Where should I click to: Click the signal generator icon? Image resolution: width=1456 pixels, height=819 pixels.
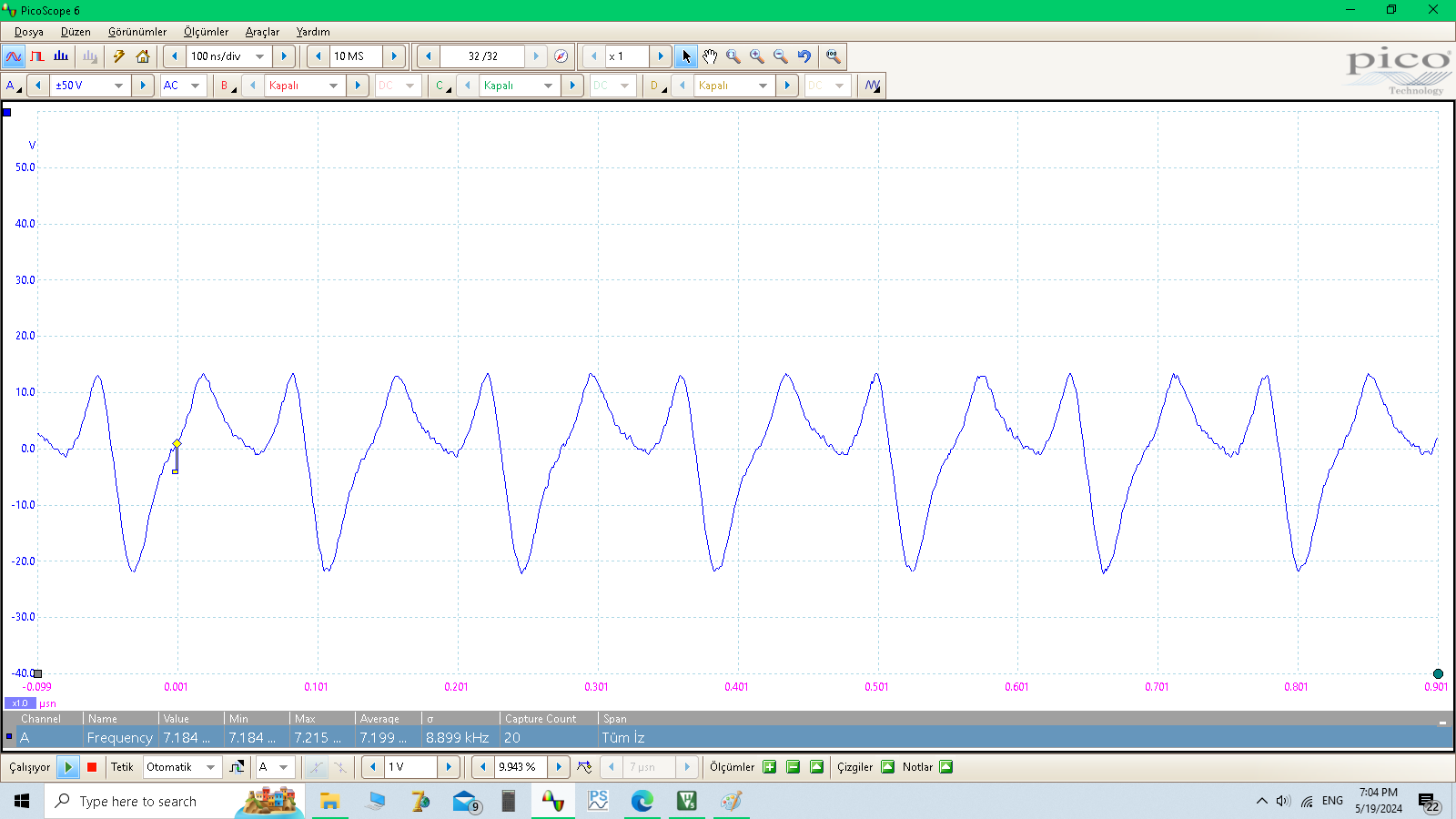coord(119,56)
